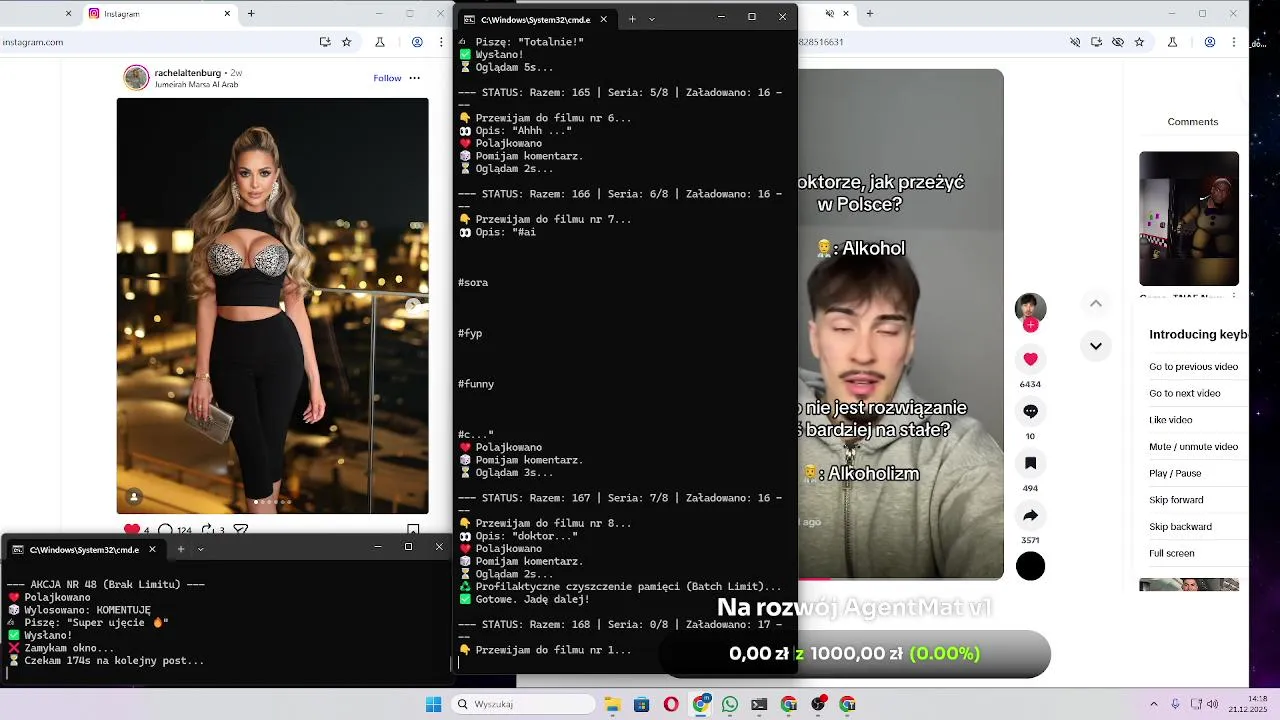This screenshot has height=720, width=1280.
Task: Open Windows Start menu
Action: click(433, 704)
